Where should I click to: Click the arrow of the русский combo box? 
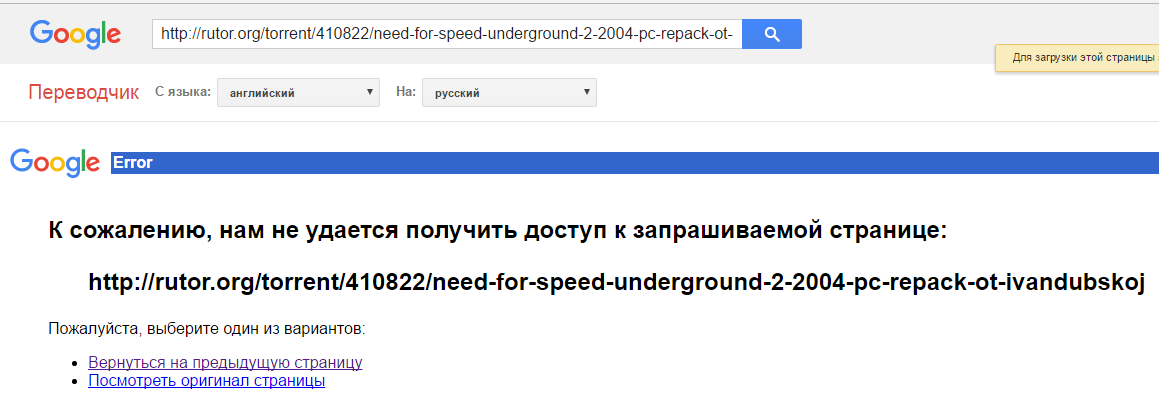coord(586,92)
